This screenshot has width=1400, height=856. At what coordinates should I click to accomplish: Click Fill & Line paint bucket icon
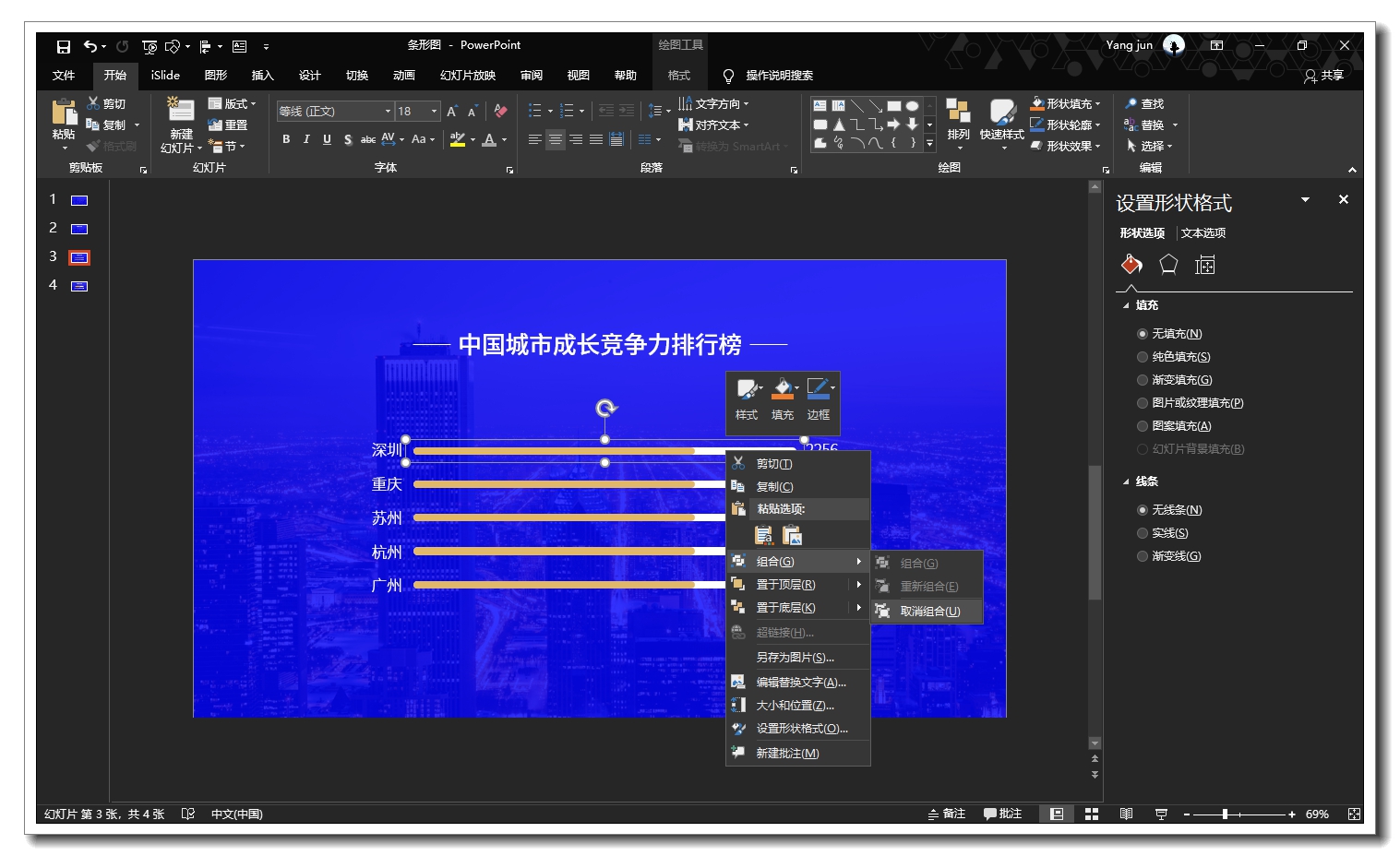1132,265
